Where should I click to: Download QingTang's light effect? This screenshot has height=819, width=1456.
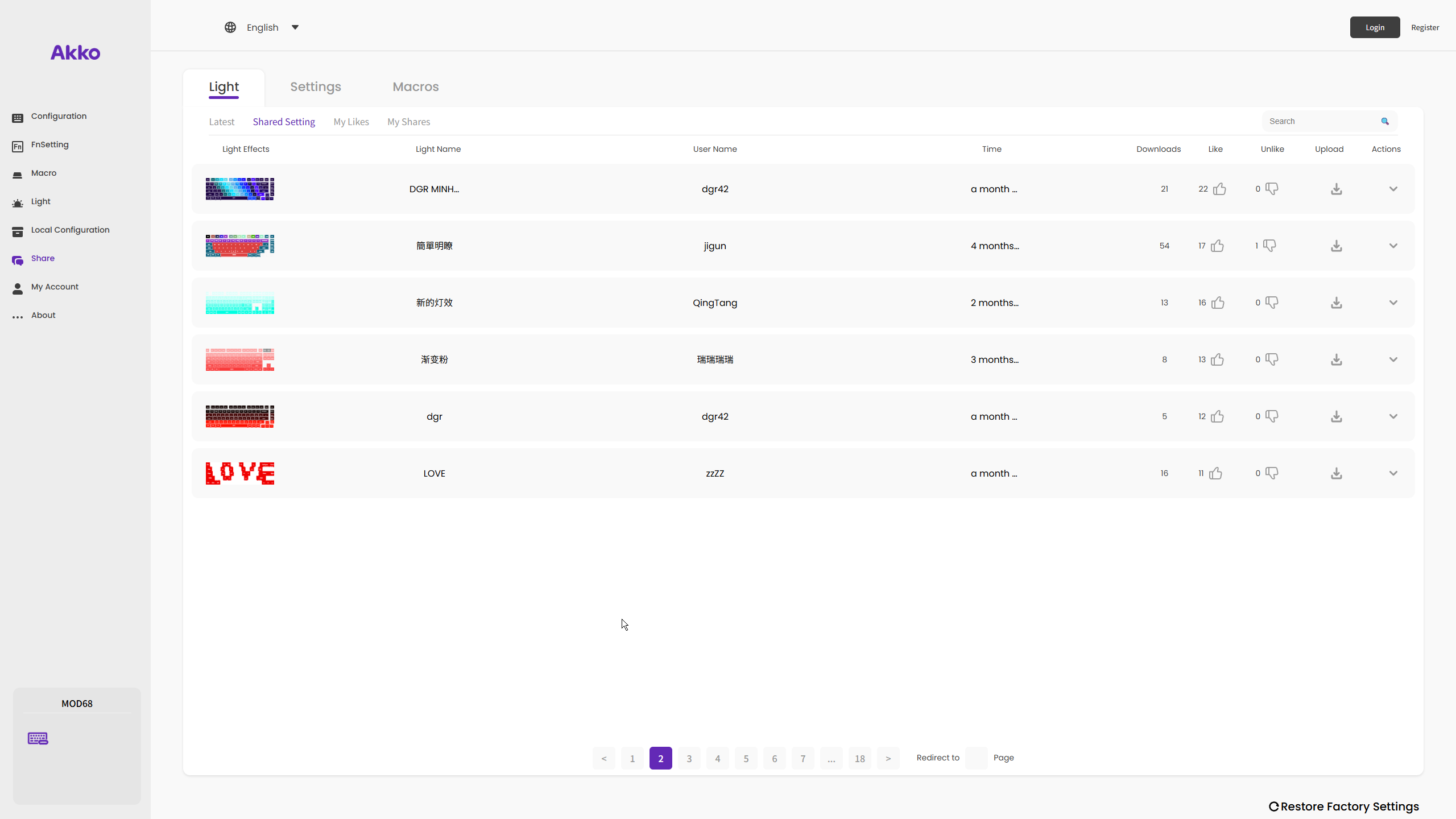[x=1337, y=303]
